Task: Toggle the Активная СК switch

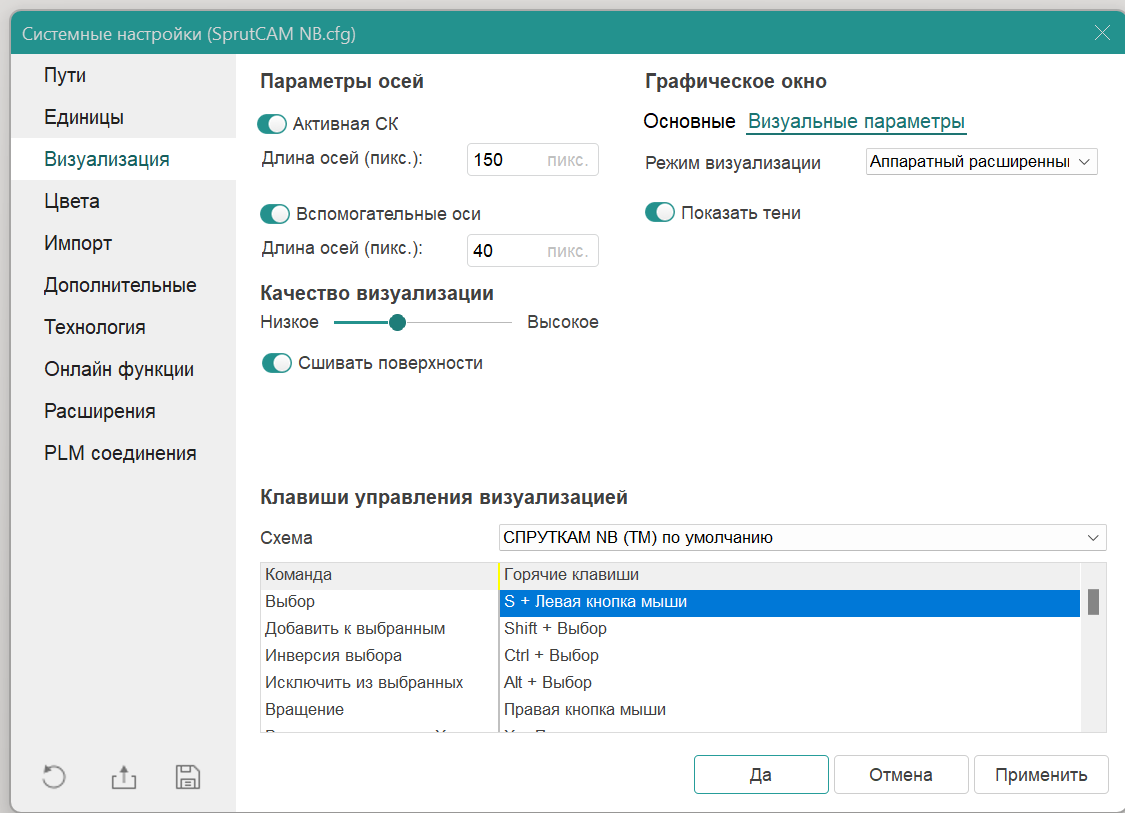Action: pyautogui.click(x=272, y=124)
